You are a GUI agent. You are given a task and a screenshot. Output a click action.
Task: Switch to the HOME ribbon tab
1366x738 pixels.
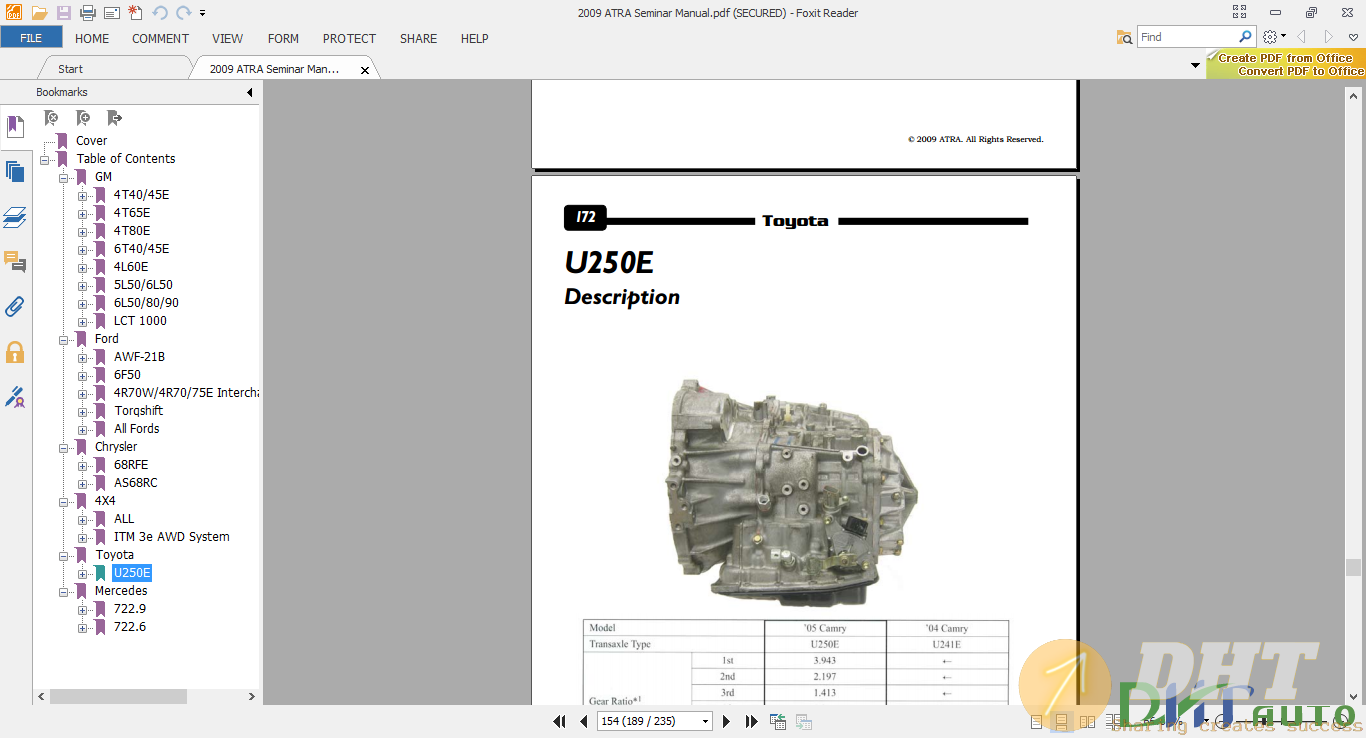click(92, 38)
